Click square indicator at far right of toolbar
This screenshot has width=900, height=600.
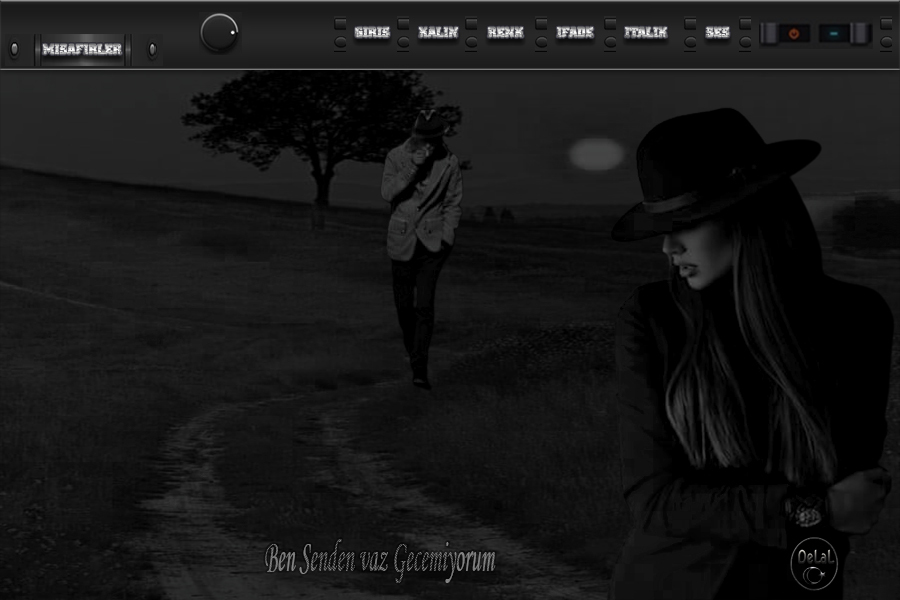click(884, 22)
